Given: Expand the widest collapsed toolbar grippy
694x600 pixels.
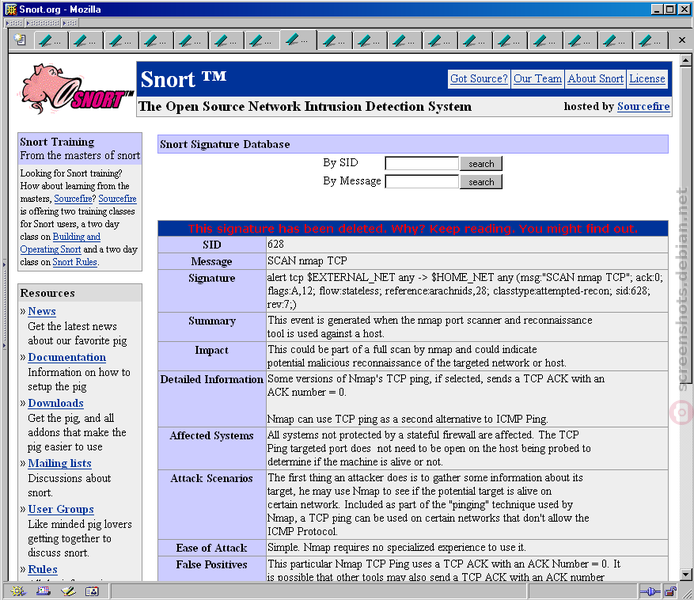Looking at the screenshot, I should 43,22.
